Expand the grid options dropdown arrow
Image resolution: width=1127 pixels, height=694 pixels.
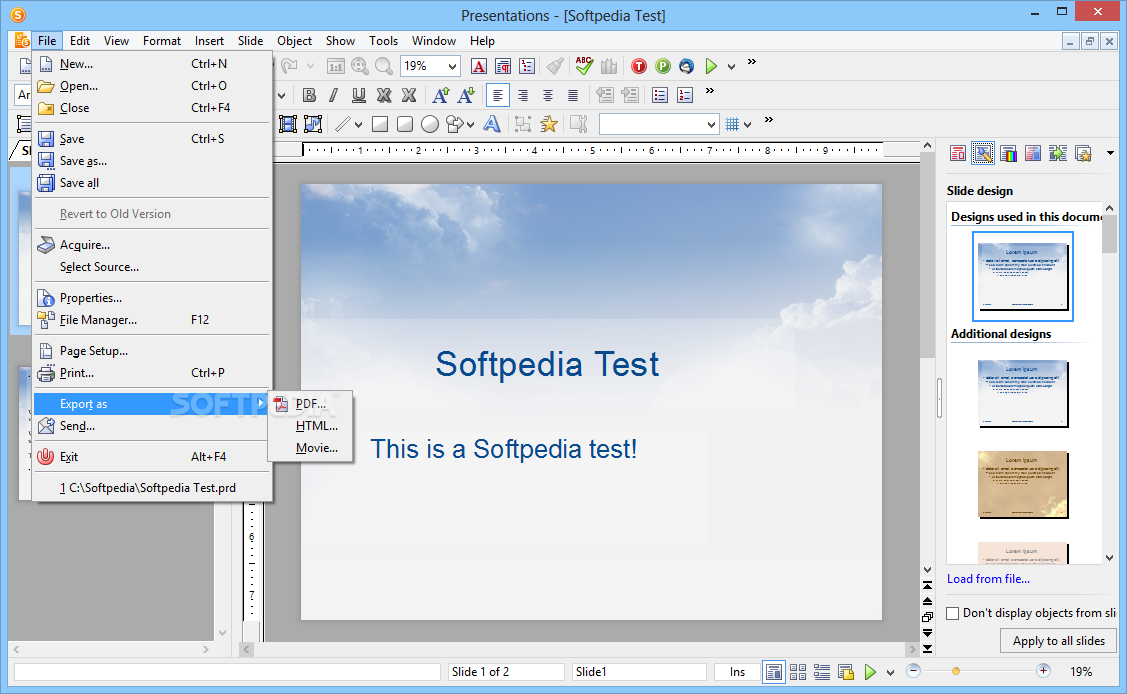click(x=748, y=125)
